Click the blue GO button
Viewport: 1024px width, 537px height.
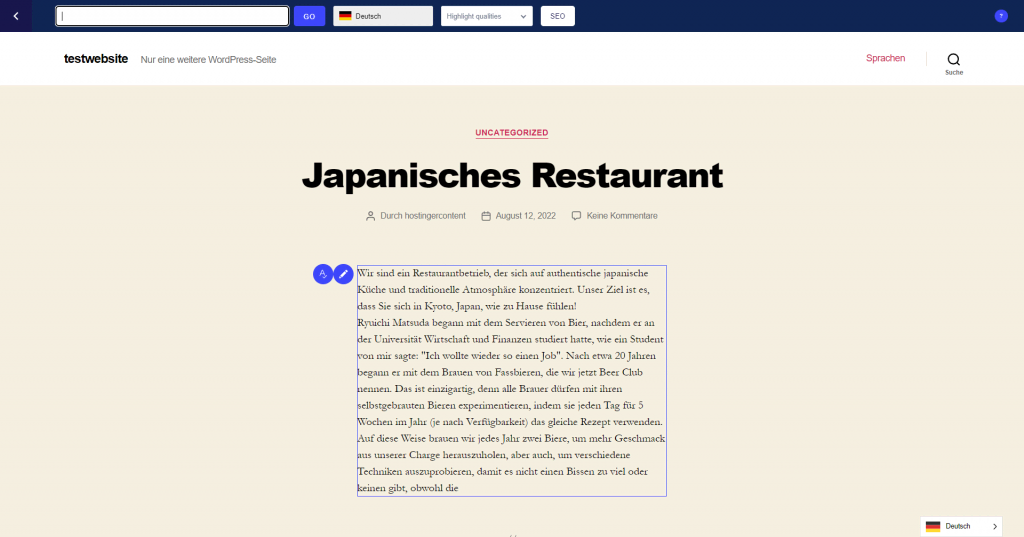pyautogui.click(x=309, y=16)
